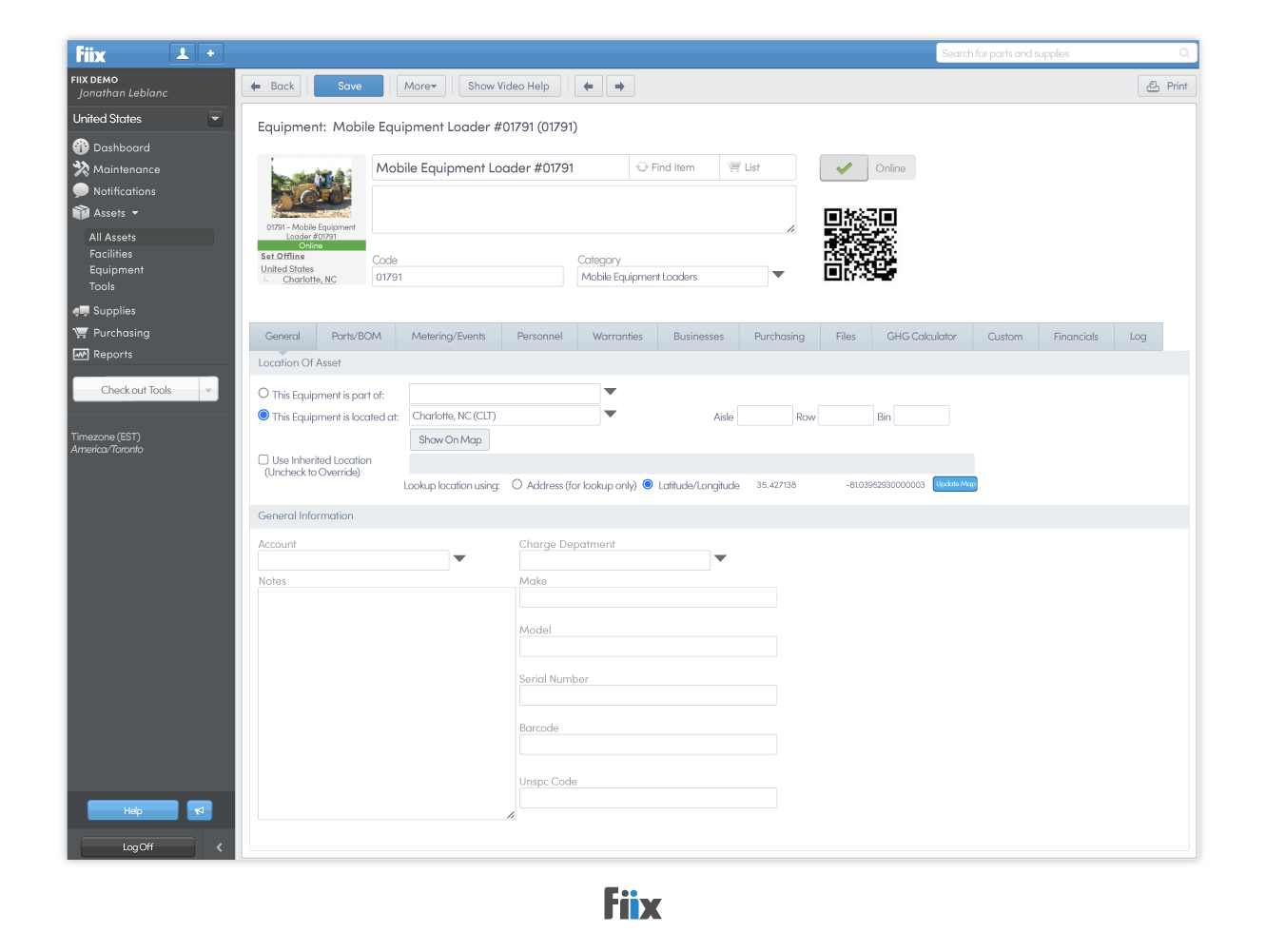Open Tools under Assets
Screen dimensions: 1266x952
pos(102,286)
